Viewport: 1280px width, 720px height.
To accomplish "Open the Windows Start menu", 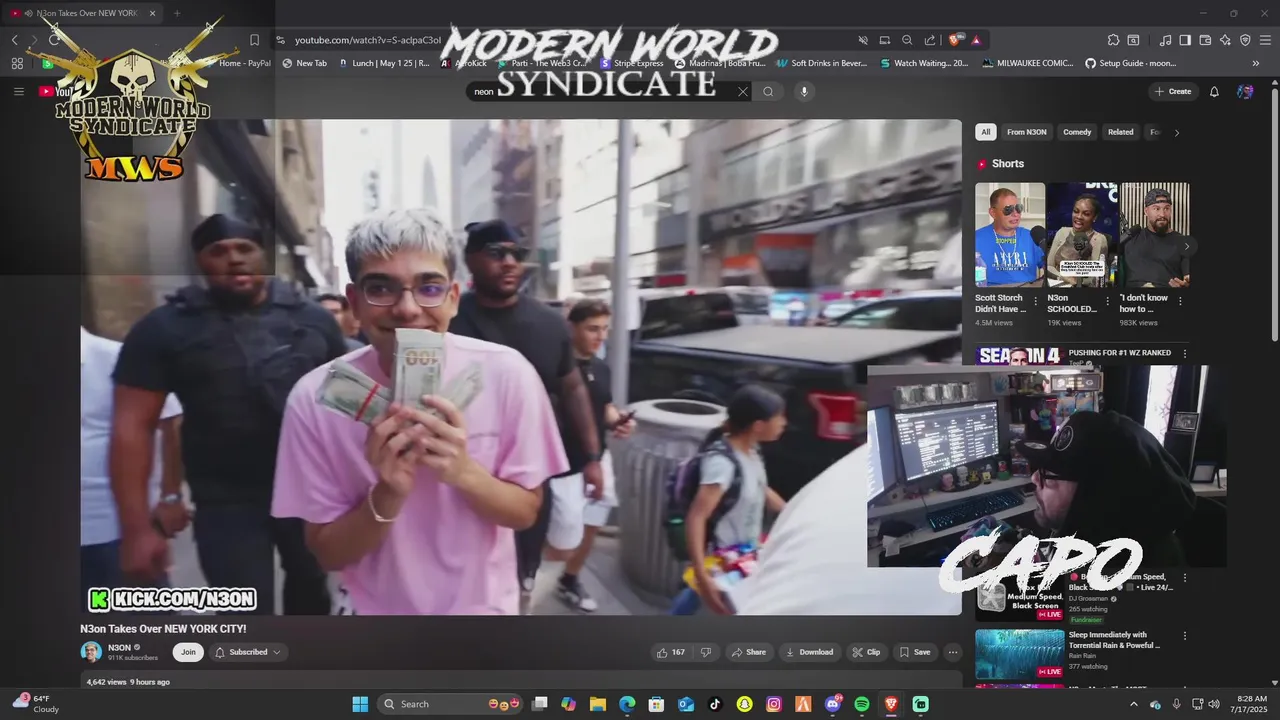I will click(360, 704).
